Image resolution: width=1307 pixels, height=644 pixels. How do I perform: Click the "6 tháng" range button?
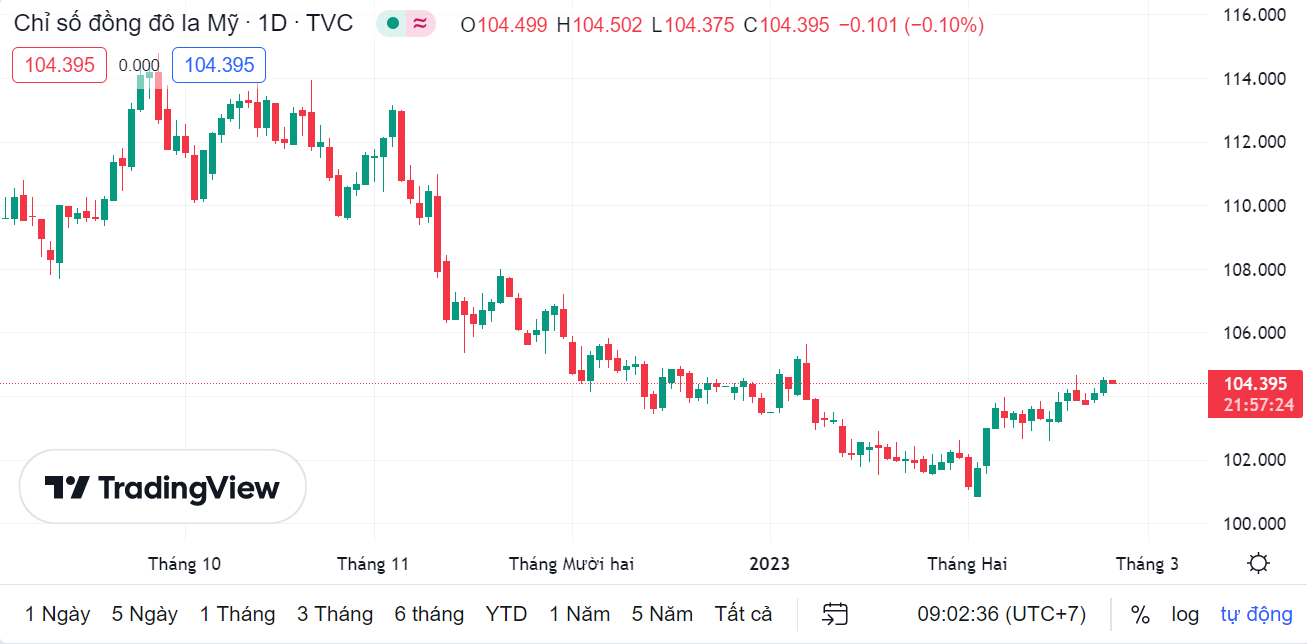(x=429, y=614)
